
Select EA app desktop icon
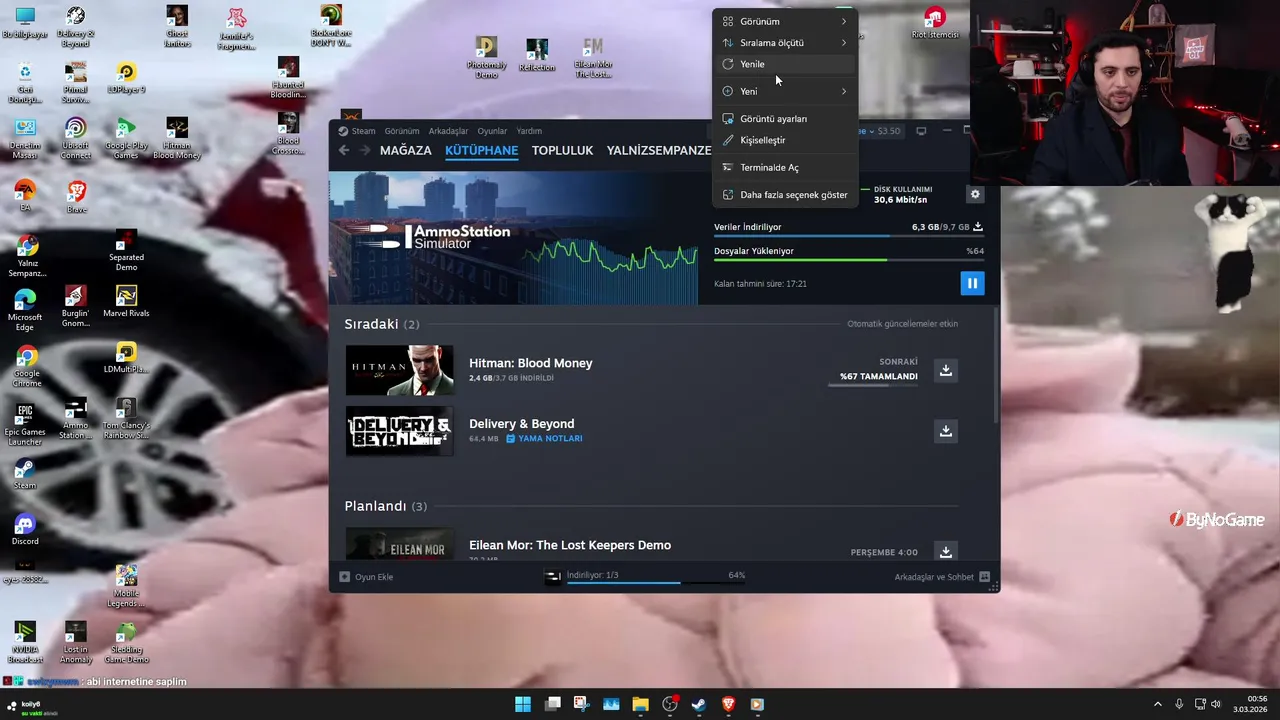(25, 195)
